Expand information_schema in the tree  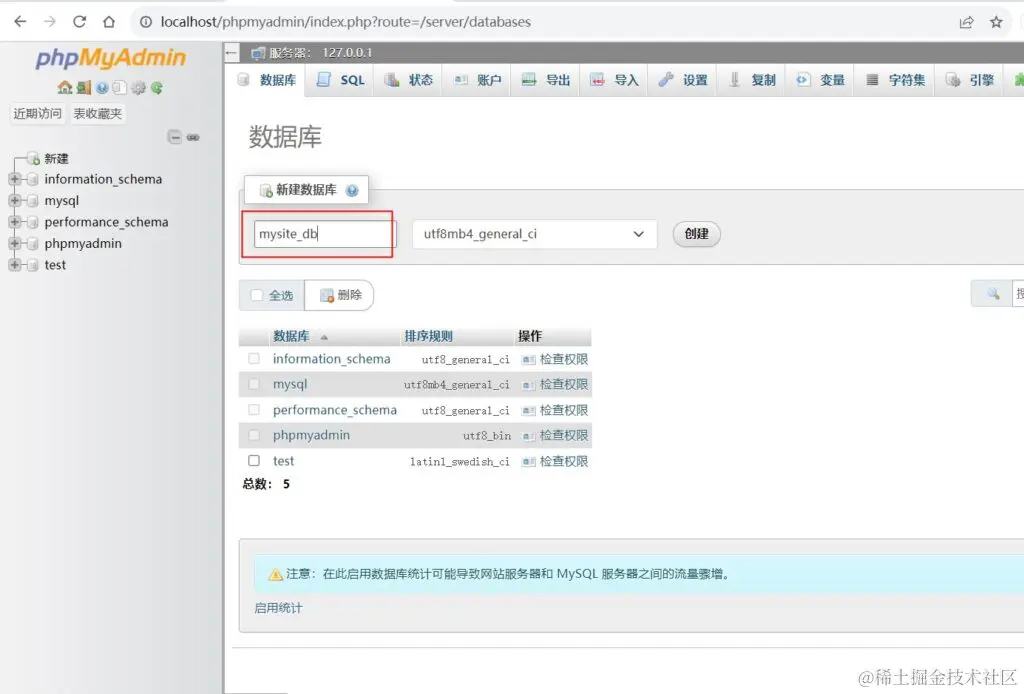14,179
